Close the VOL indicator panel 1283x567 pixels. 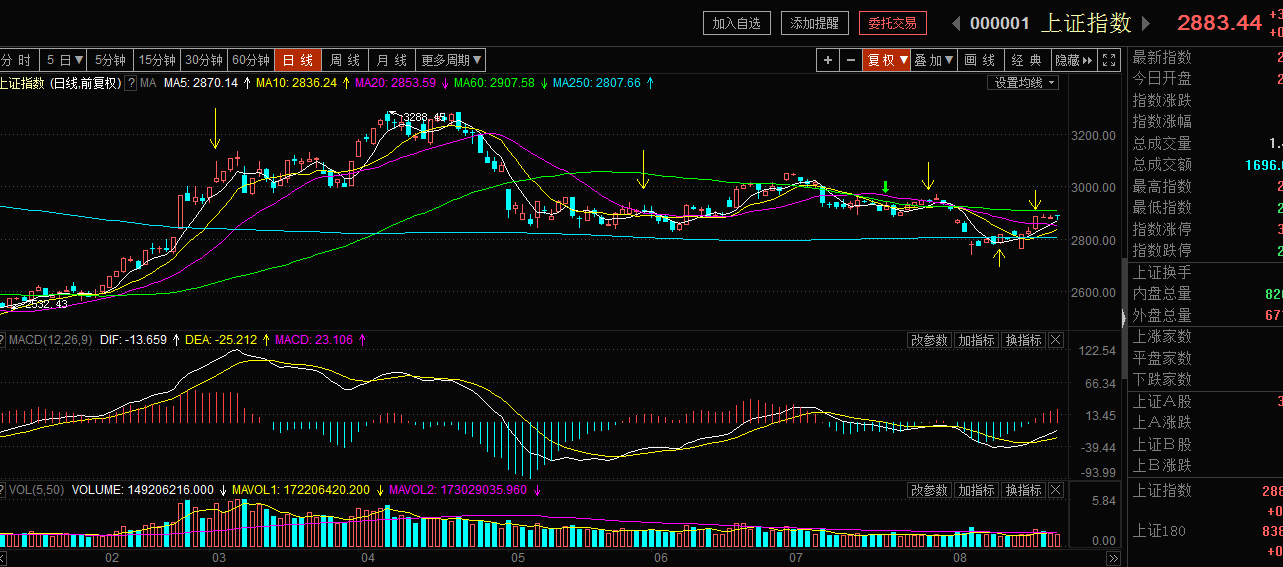pos(1055,490)
